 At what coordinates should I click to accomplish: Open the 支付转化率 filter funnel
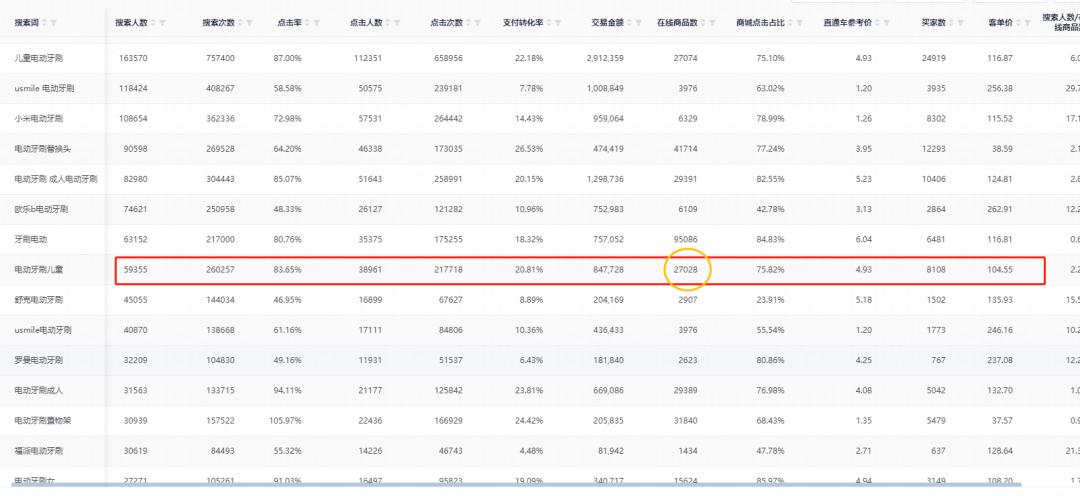pos(558,23)
